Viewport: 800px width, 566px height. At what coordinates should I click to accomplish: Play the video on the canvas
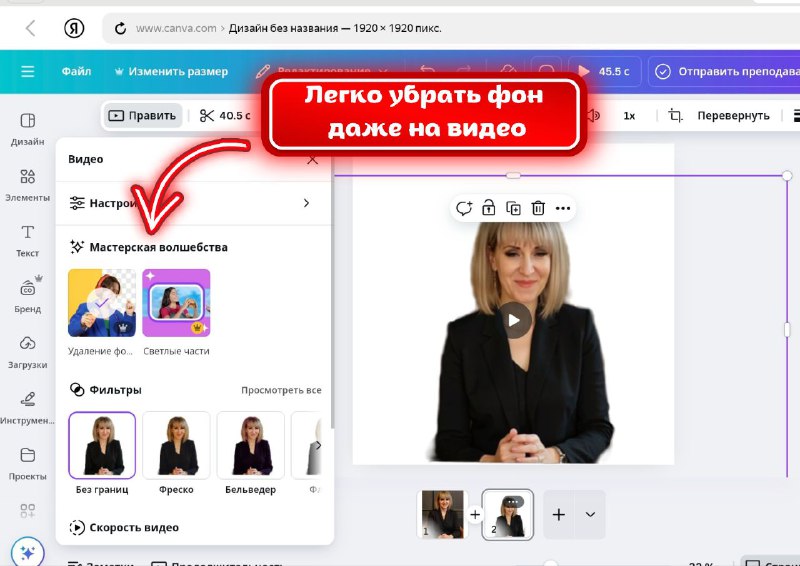coord(514,320)
